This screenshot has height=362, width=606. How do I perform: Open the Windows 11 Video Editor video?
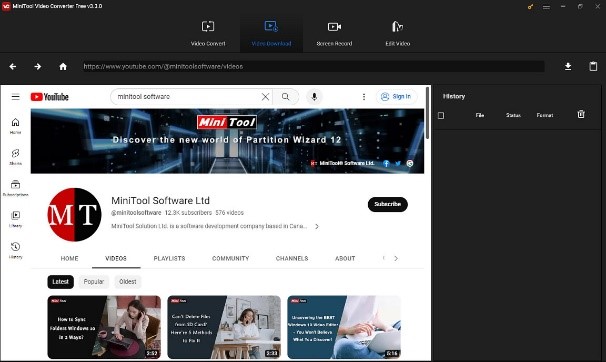(x=344, y=327)
